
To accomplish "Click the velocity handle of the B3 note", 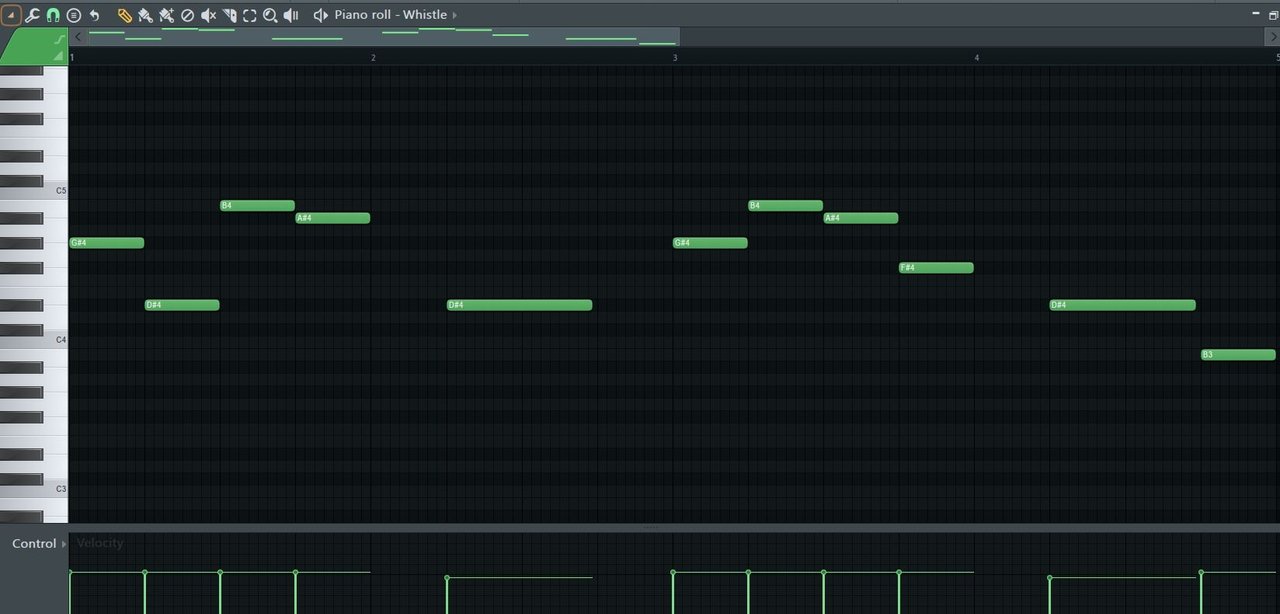I will [1201, 573].
